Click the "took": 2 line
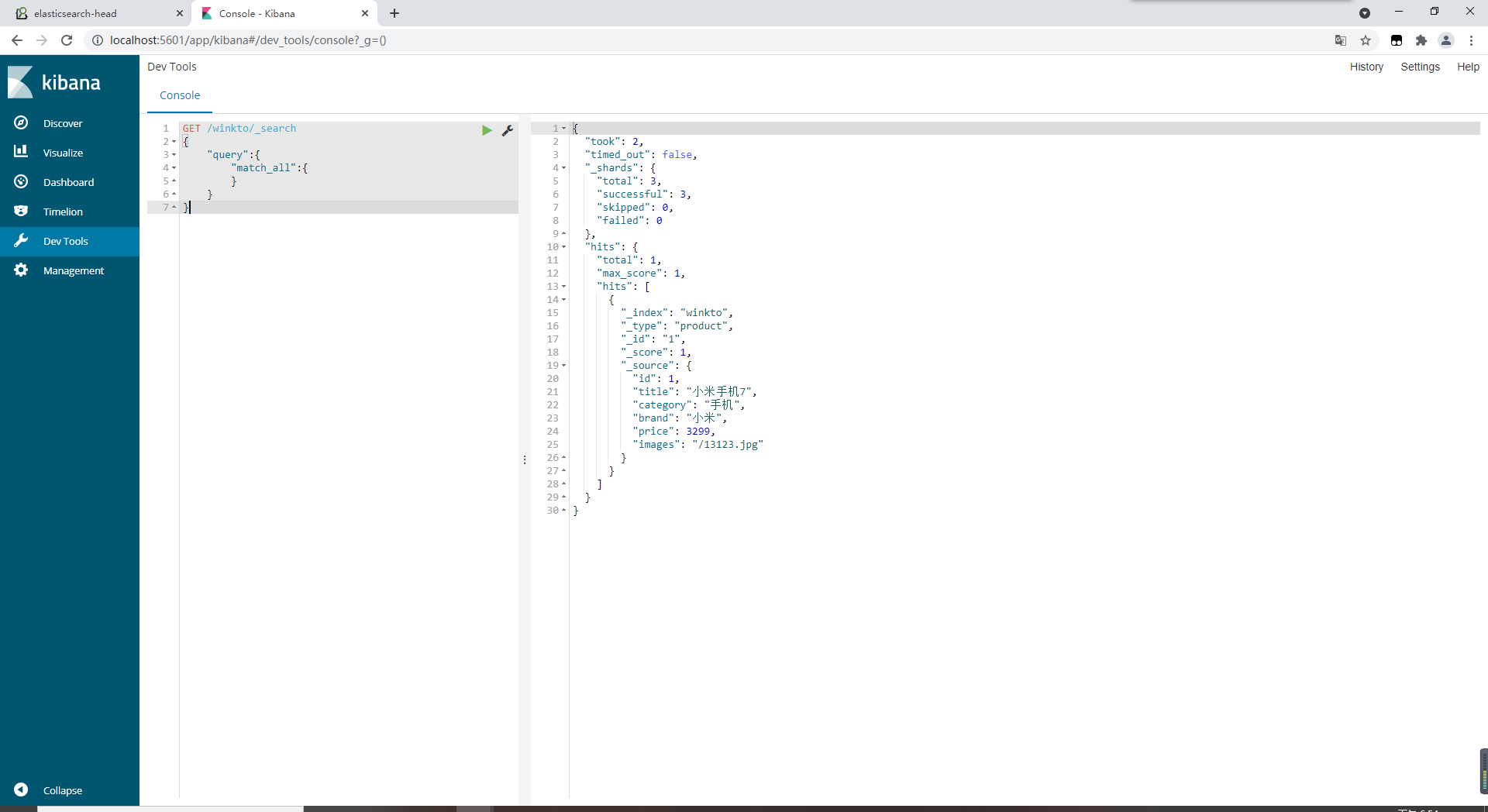This screenshot has height=812, width=1488. pos(614,142)
